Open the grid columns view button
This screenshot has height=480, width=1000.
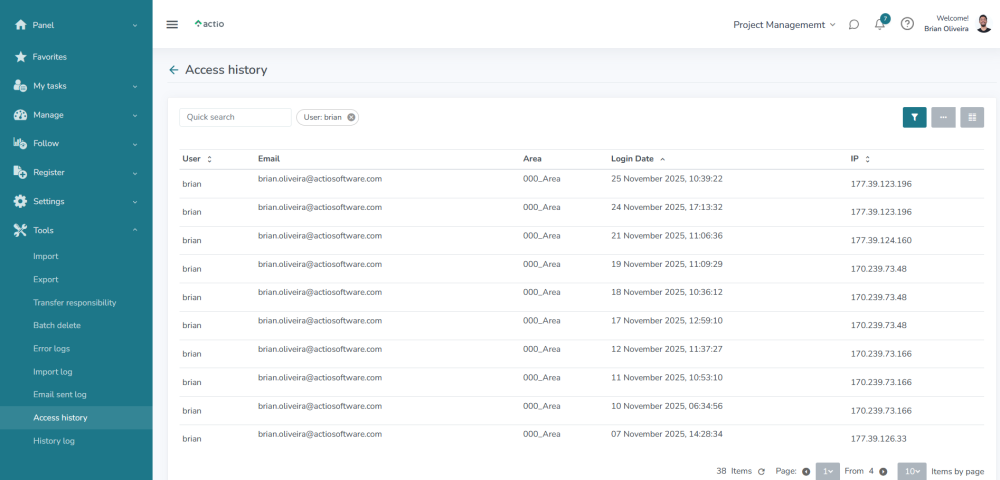pyautogui.click(x=972, y=117)
